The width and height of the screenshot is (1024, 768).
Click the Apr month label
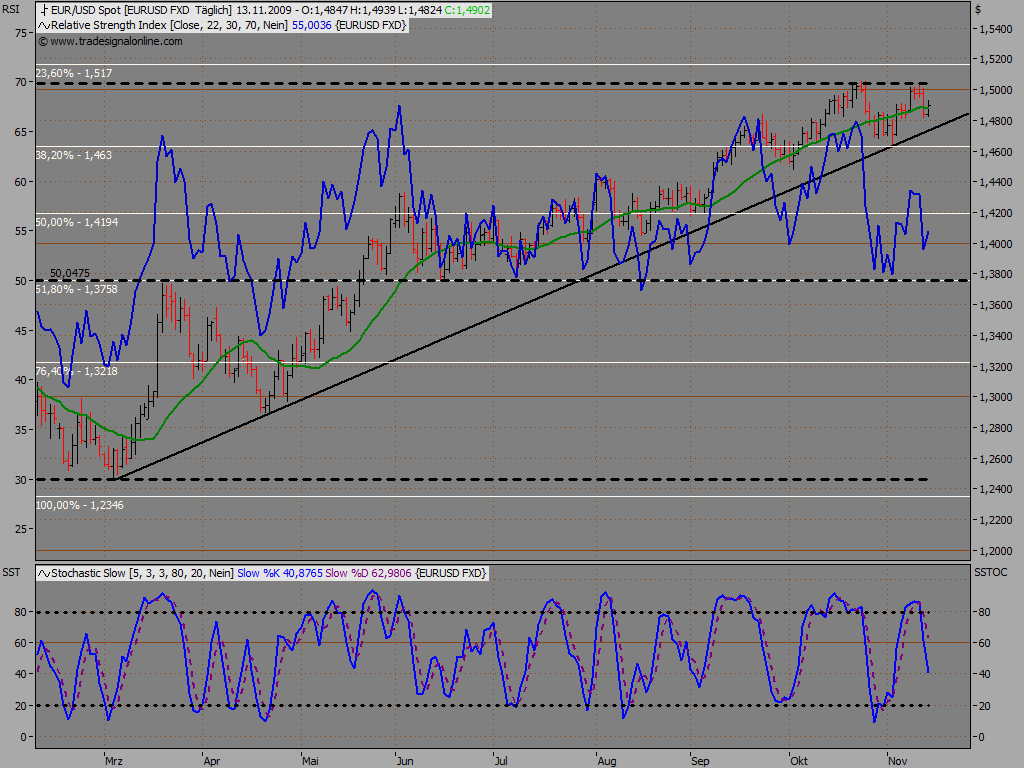212,761
